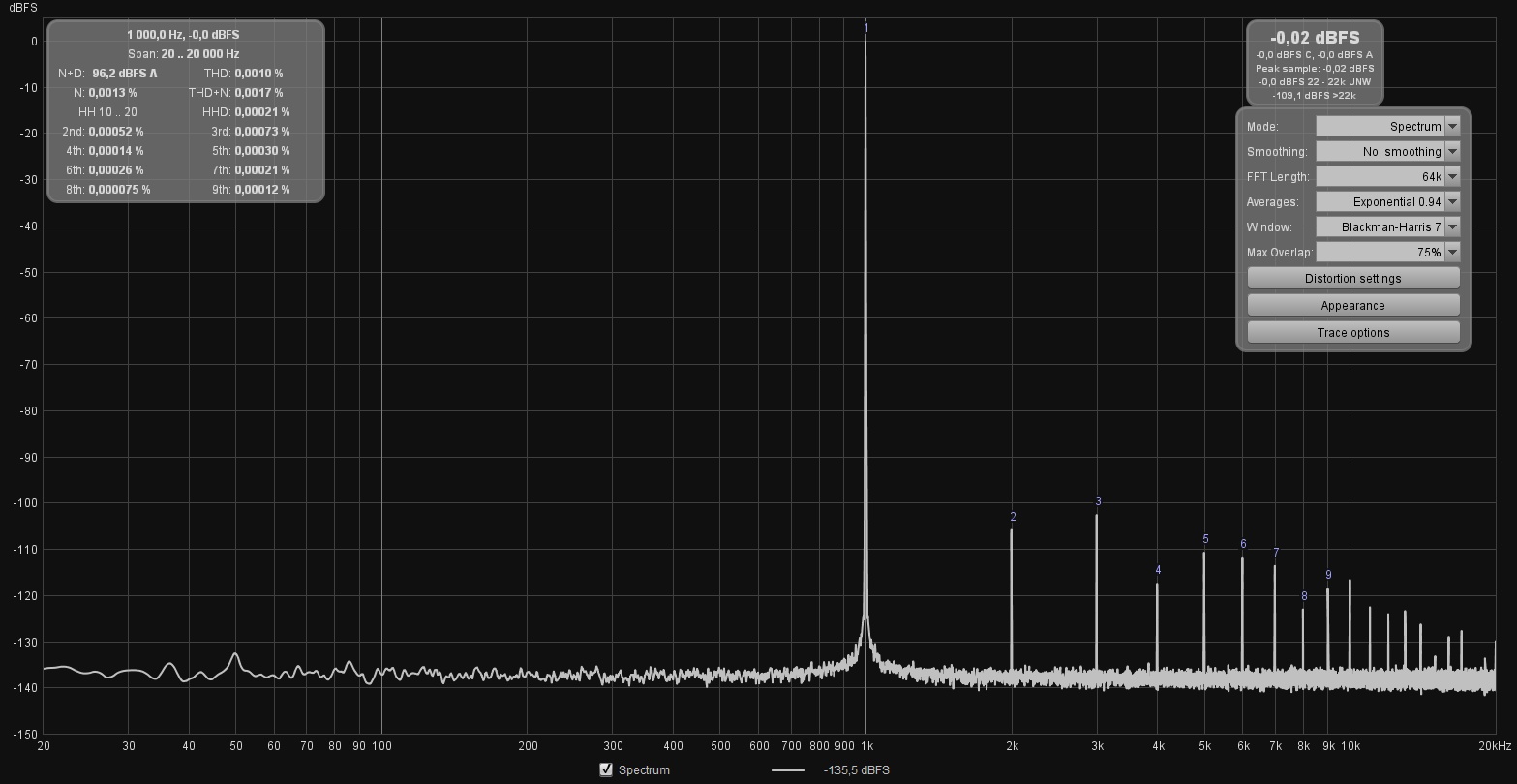This screenshot has width=1517, height=784.
Task: Click the Trace options button
Action: 1352,333
